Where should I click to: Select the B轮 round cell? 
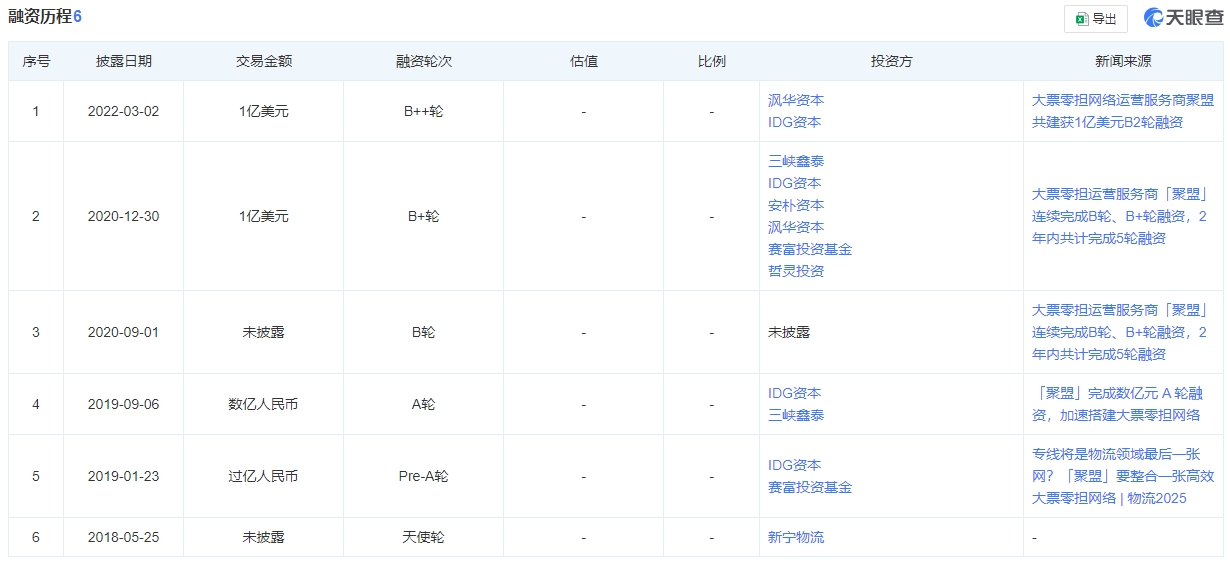[424, 332]
